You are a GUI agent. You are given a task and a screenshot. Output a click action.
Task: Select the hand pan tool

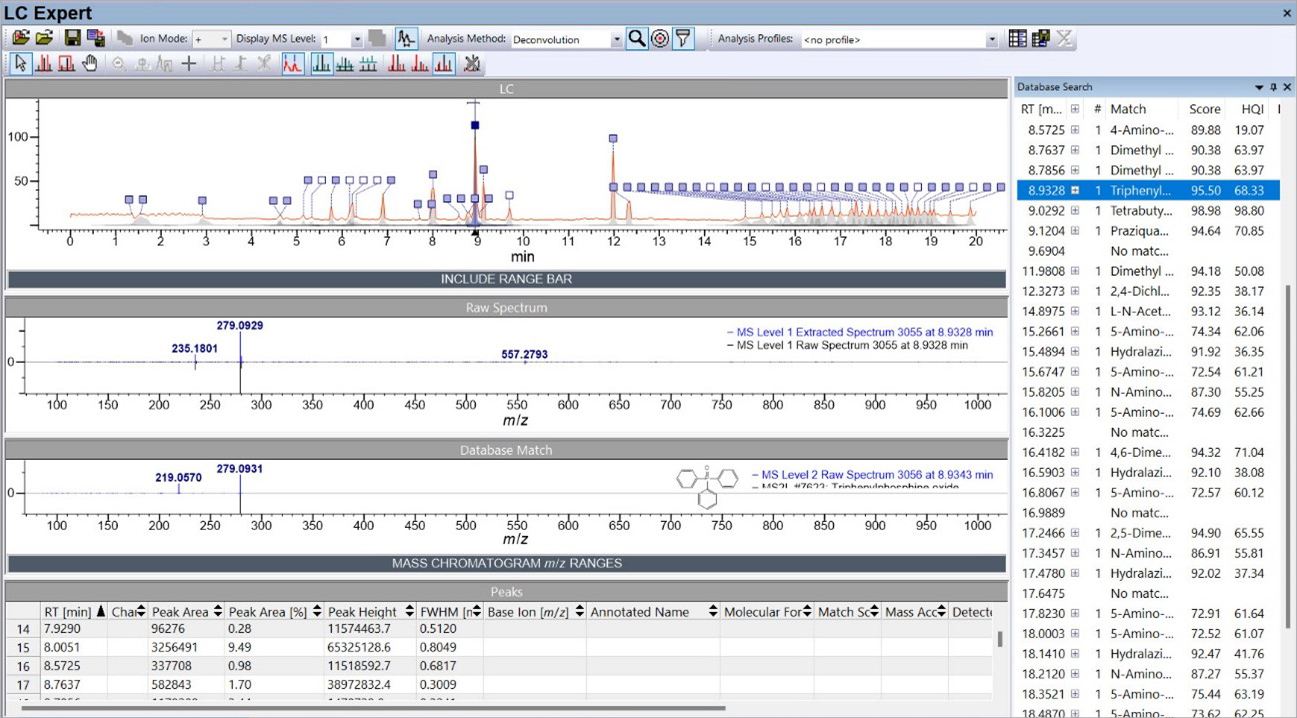pos(90,64)
